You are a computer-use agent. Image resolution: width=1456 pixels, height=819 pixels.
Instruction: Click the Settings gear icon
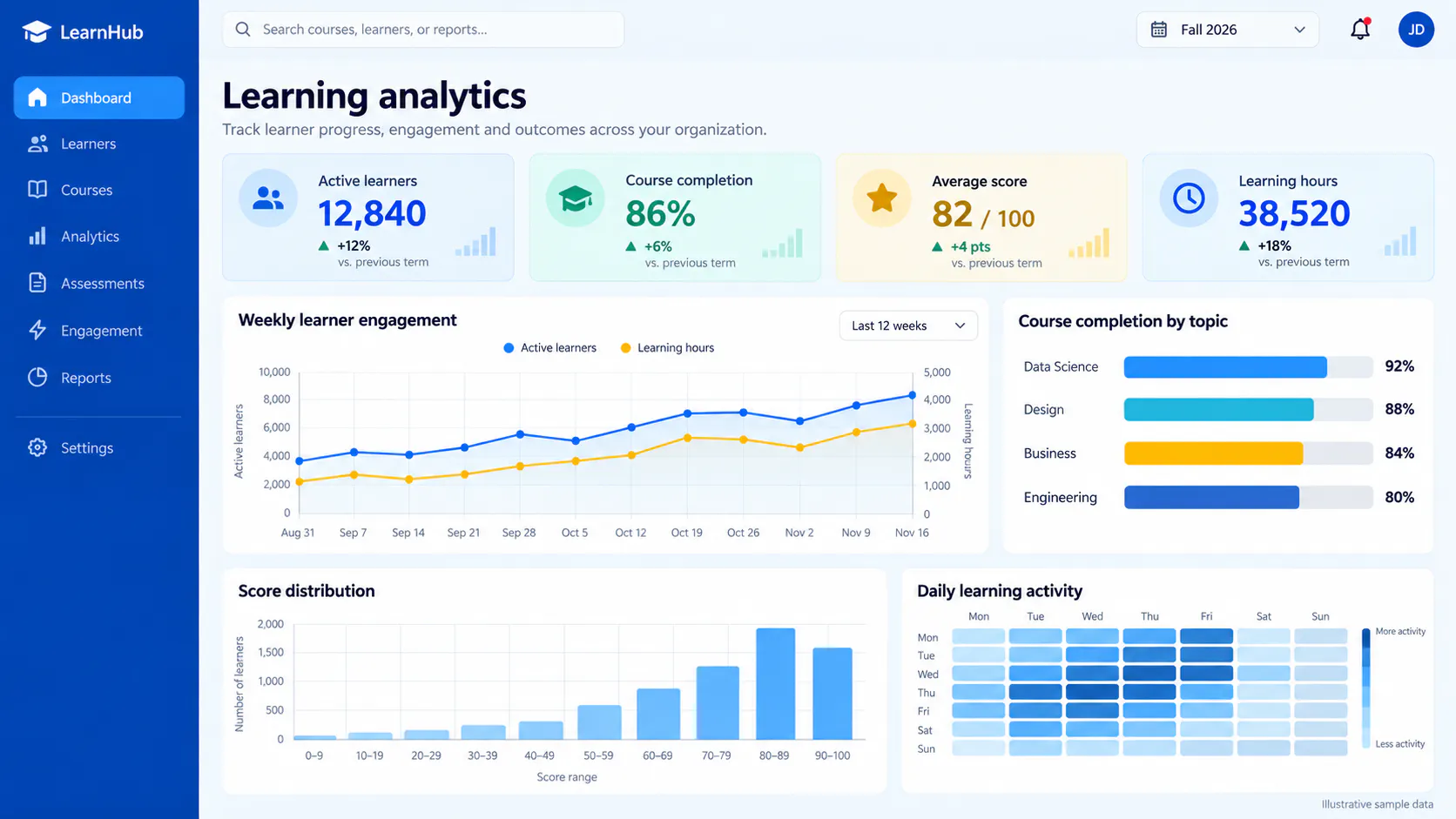point(37,447)
